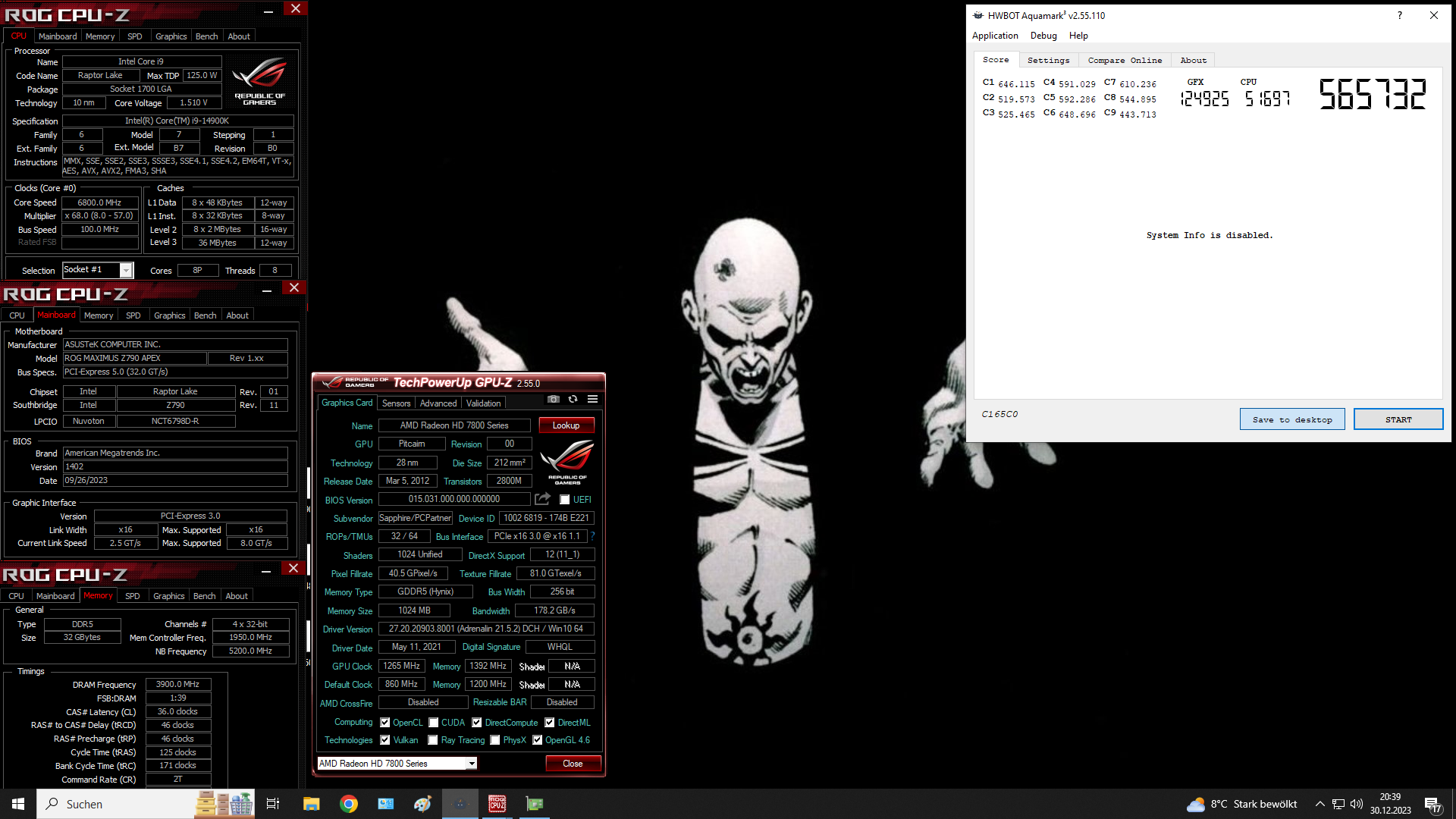The width and height of the screenshot is (1456, 819).
Task: Open the Bench tab in top CPU-Z window
Action: 206,36
